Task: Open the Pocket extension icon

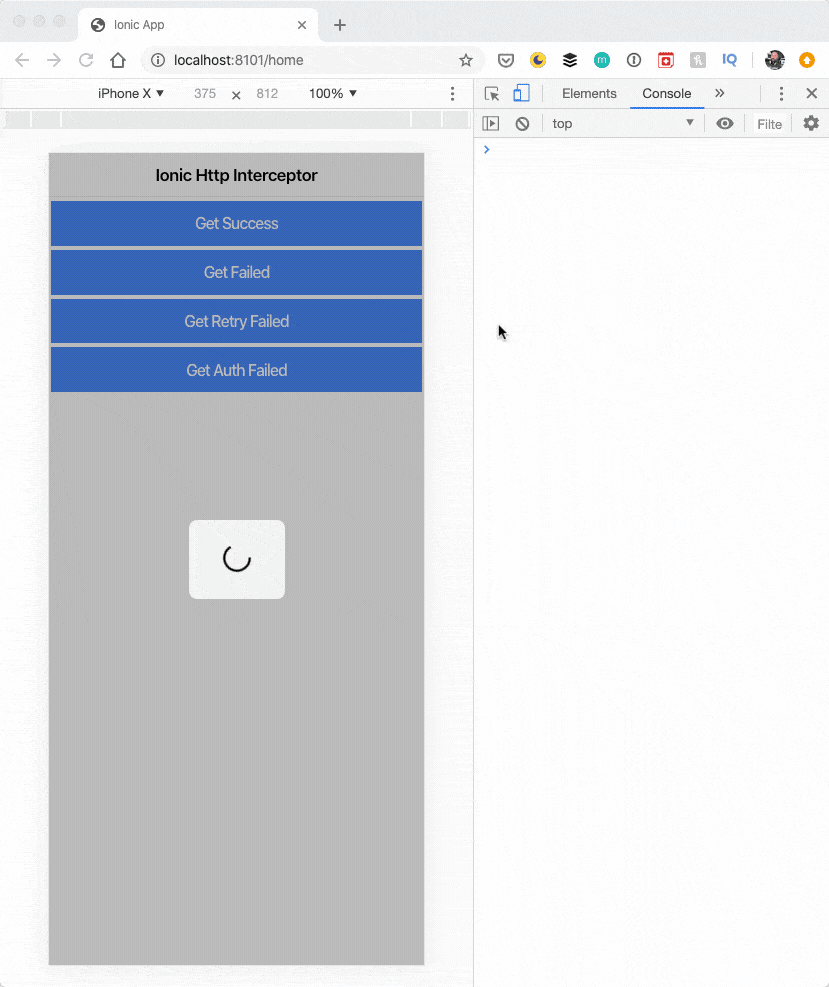Action: click(x=505, y=60)
